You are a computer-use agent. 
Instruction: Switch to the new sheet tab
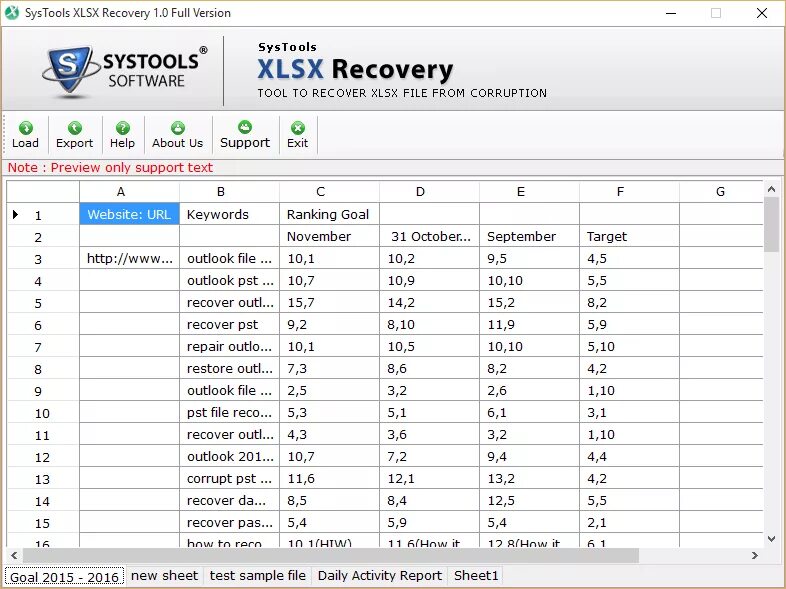click(164, 575)
